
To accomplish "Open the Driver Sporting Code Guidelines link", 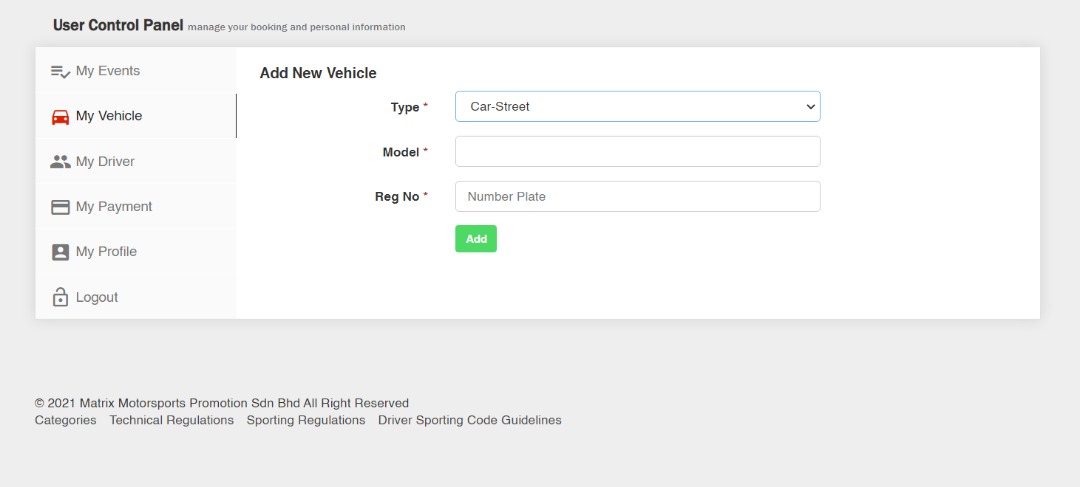I will 470,420.
